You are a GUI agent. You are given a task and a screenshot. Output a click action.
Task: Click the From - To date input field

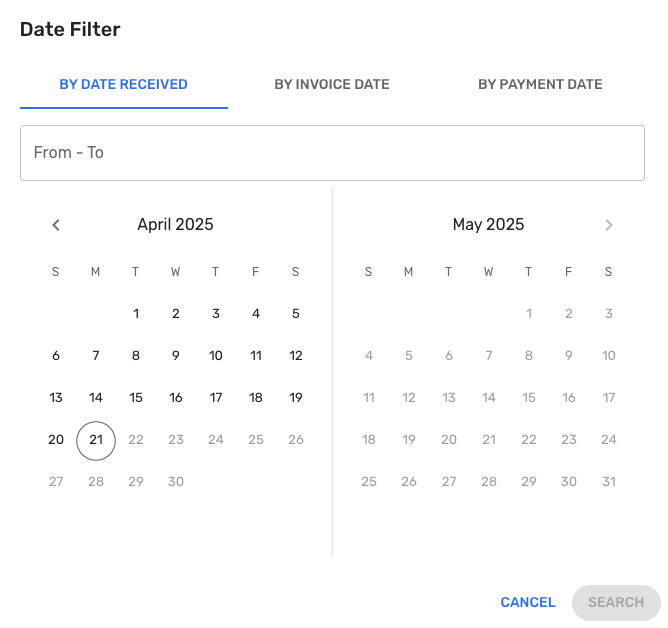point(332,153)
